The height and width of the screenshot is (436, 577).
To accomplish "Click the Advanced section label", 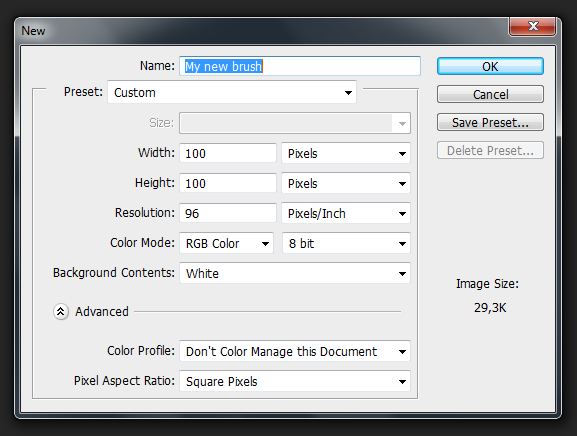I will click(102, 312).
